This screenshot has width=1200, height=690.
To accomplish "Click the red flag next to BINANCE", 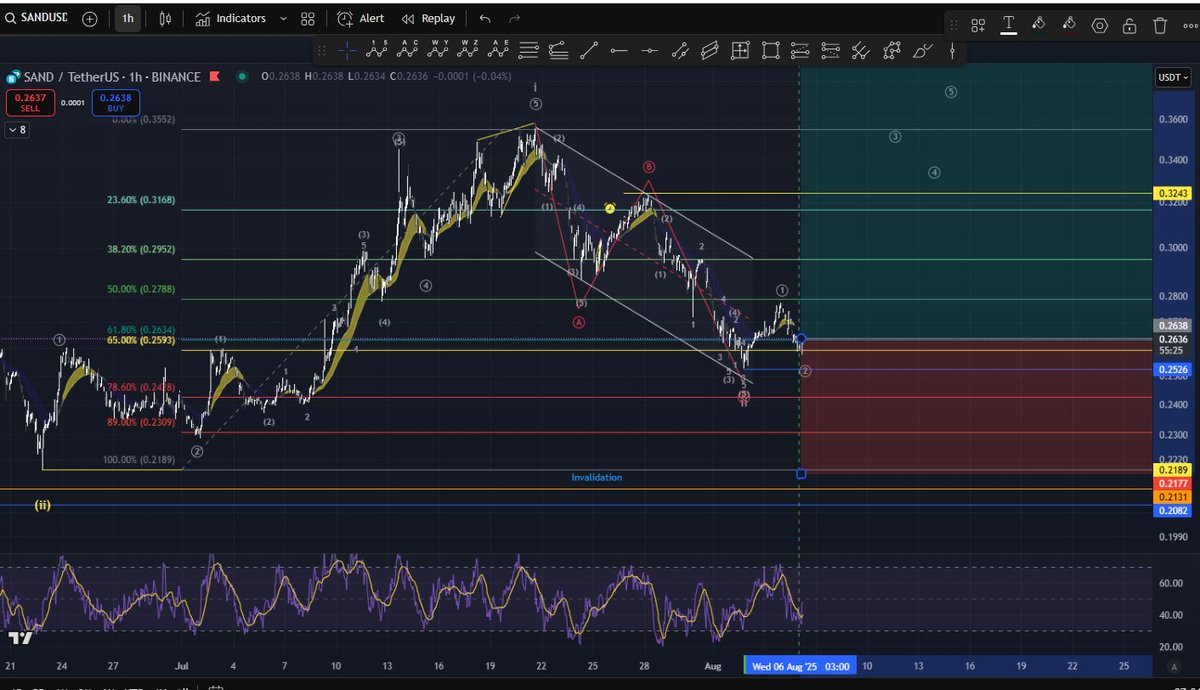I will coord(215,77).
